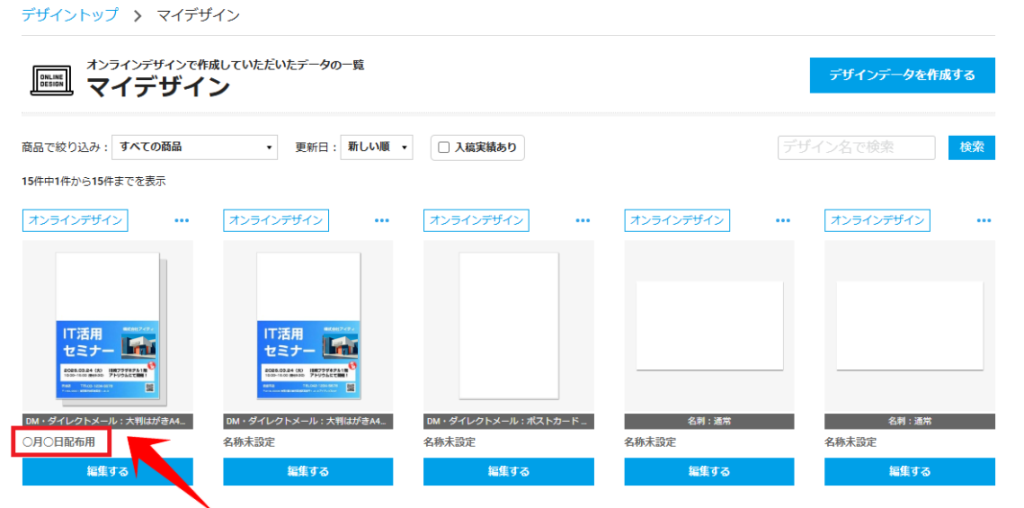The width and height of the screenshot is (1024, 508).
Task: Select the second IT活用セミナー design thumbnail
Action: click(308, 326)
